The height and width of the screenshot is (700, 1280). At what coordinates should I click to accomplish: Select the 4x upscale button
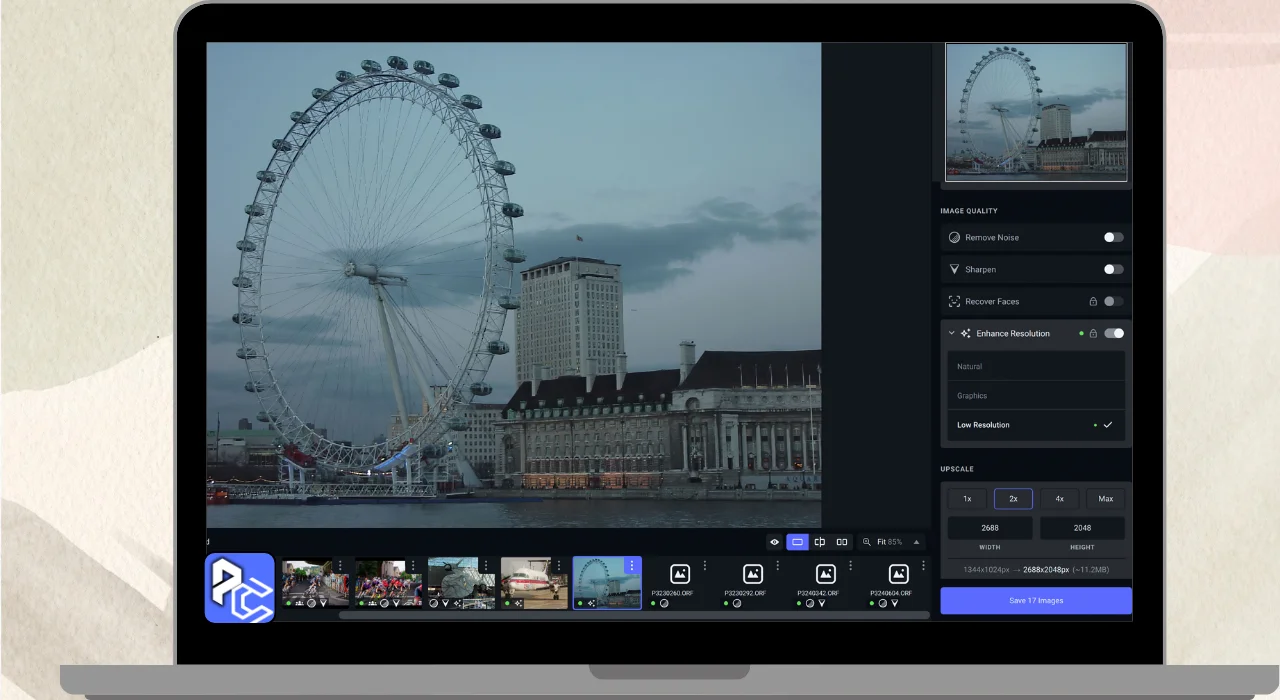[x=1059, y=498]
